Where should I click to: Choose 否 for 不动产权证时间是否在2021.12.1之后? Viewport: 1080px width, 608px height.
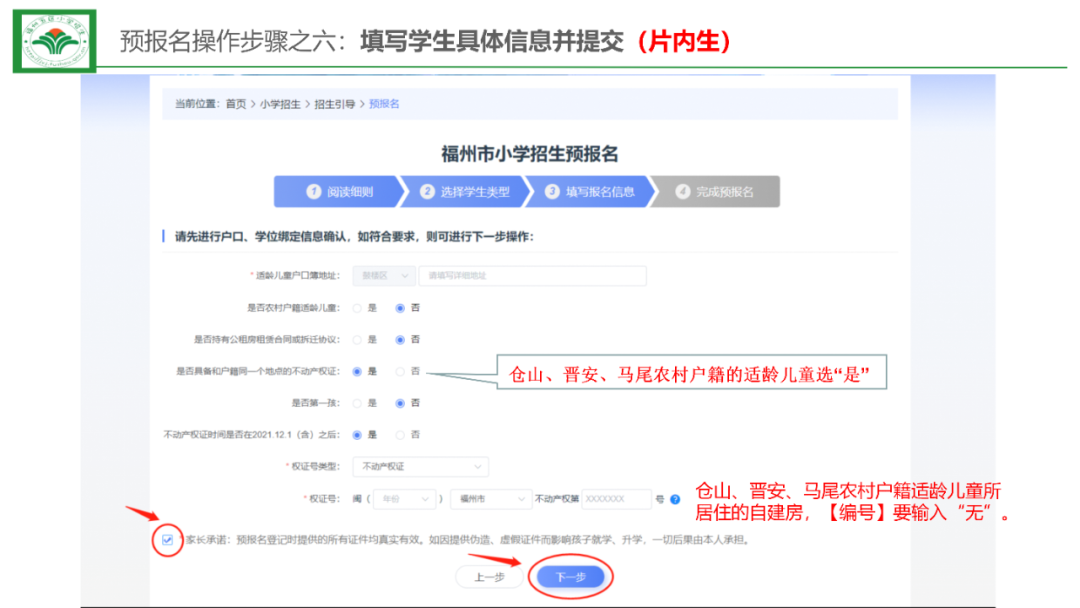pyautogui.click(x=401, y=435)
